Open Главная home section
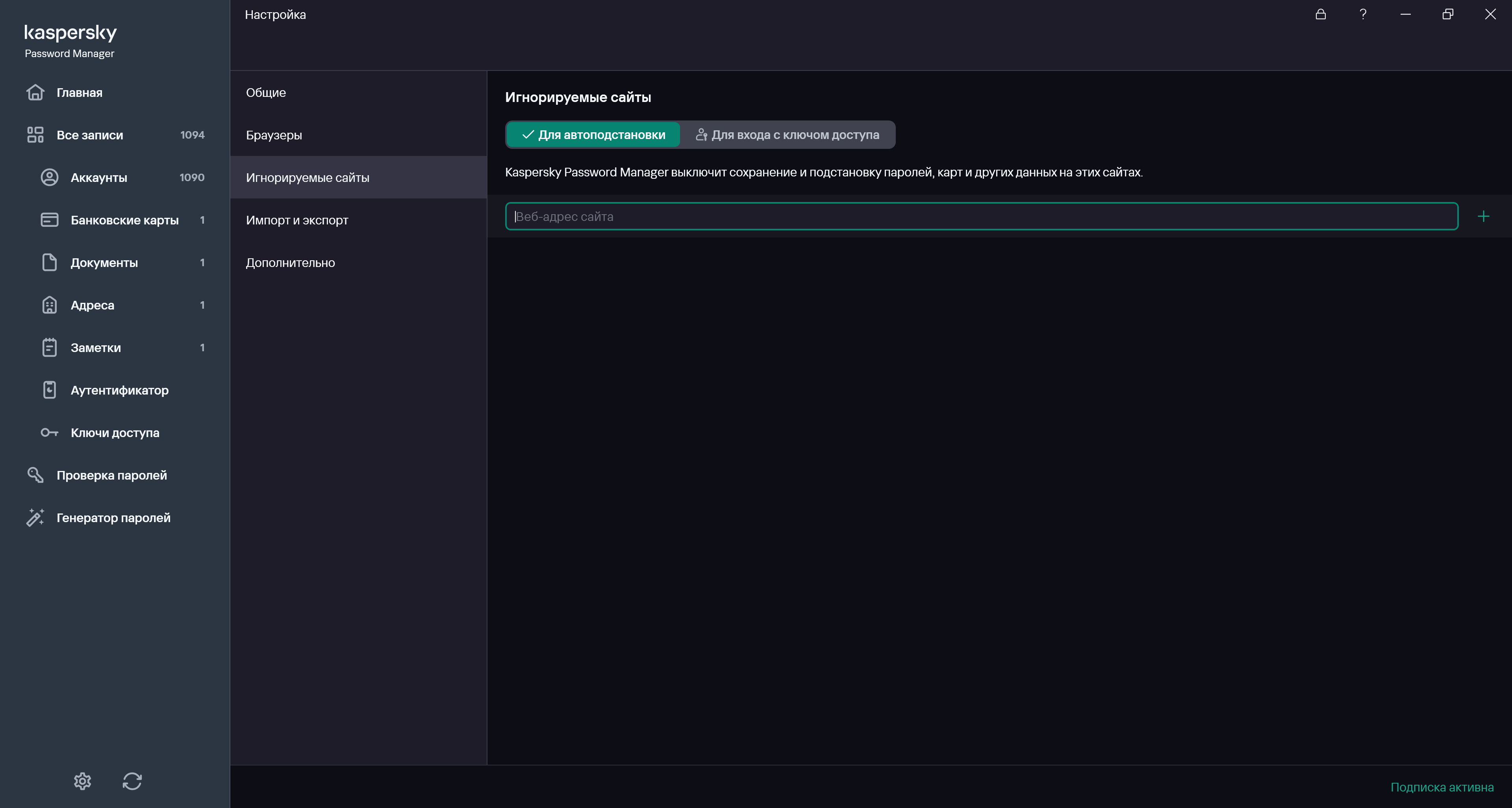The height and width of the screenshot is (808, 1512). [79, 93]
